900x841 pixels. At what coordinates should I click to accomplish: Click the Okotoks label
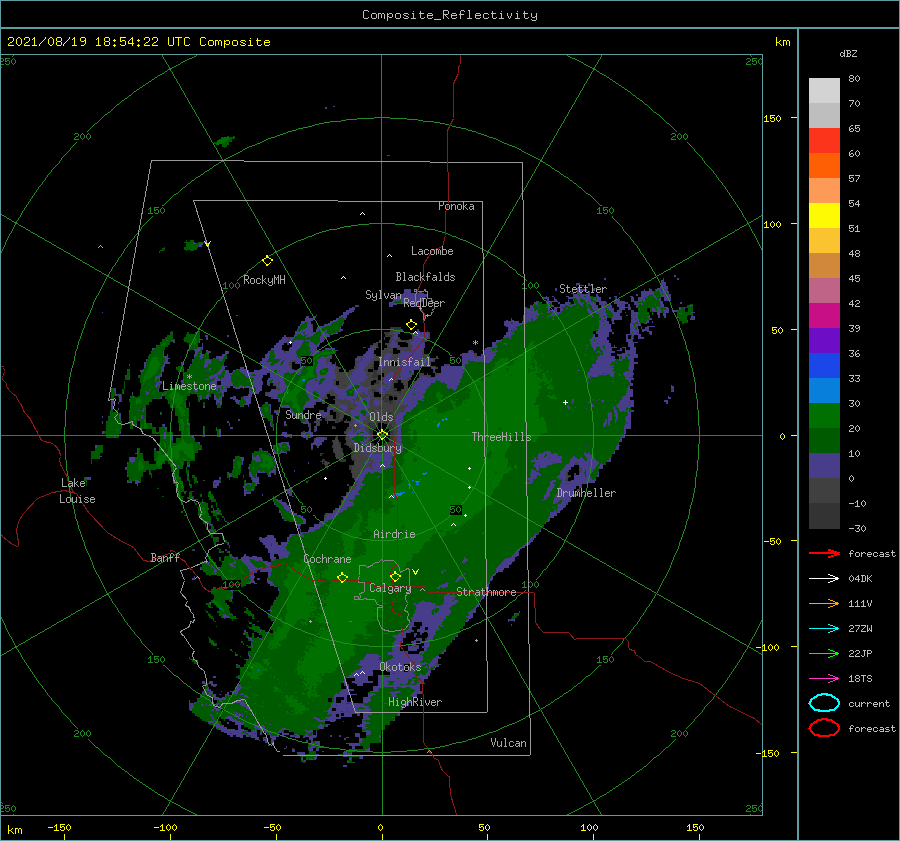coord(400,667)
